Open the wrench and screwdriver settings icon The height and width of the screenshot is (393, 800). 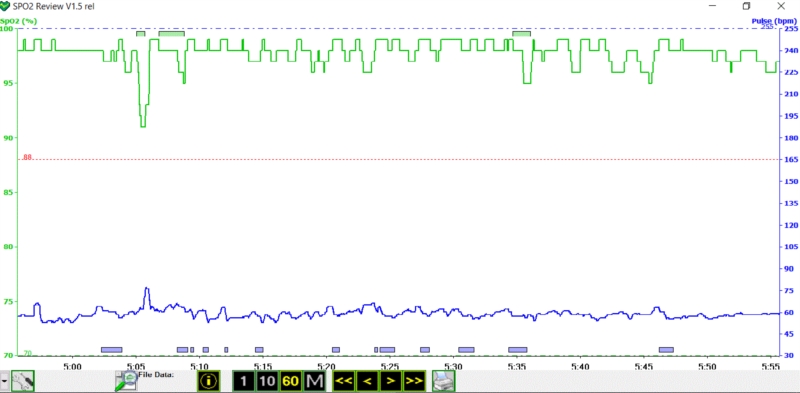(23, 381)
